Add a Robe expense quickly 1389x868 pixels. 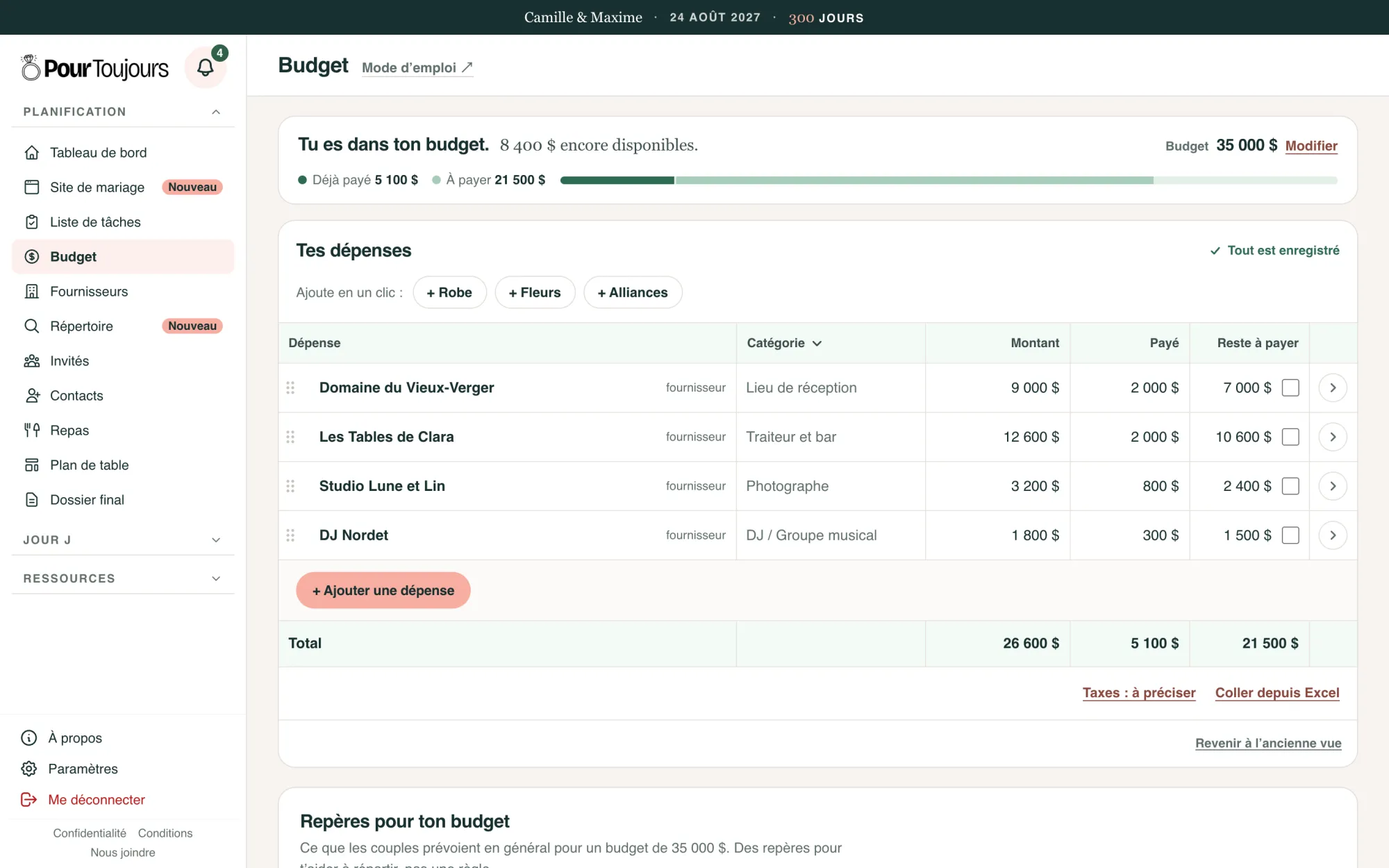click(449, 292)
